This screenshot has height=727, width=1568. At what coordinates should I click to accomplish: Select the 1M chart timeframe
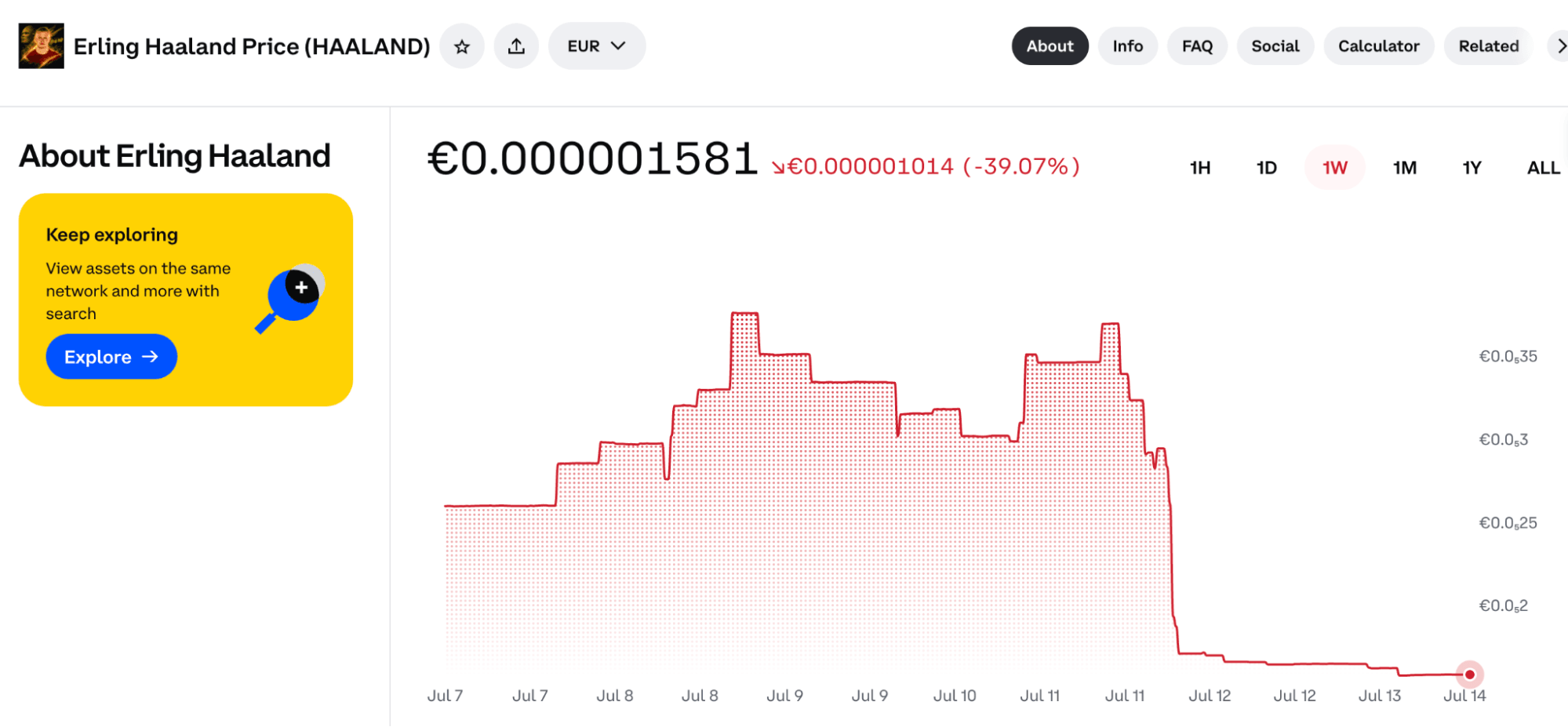tap(1404, 168)
